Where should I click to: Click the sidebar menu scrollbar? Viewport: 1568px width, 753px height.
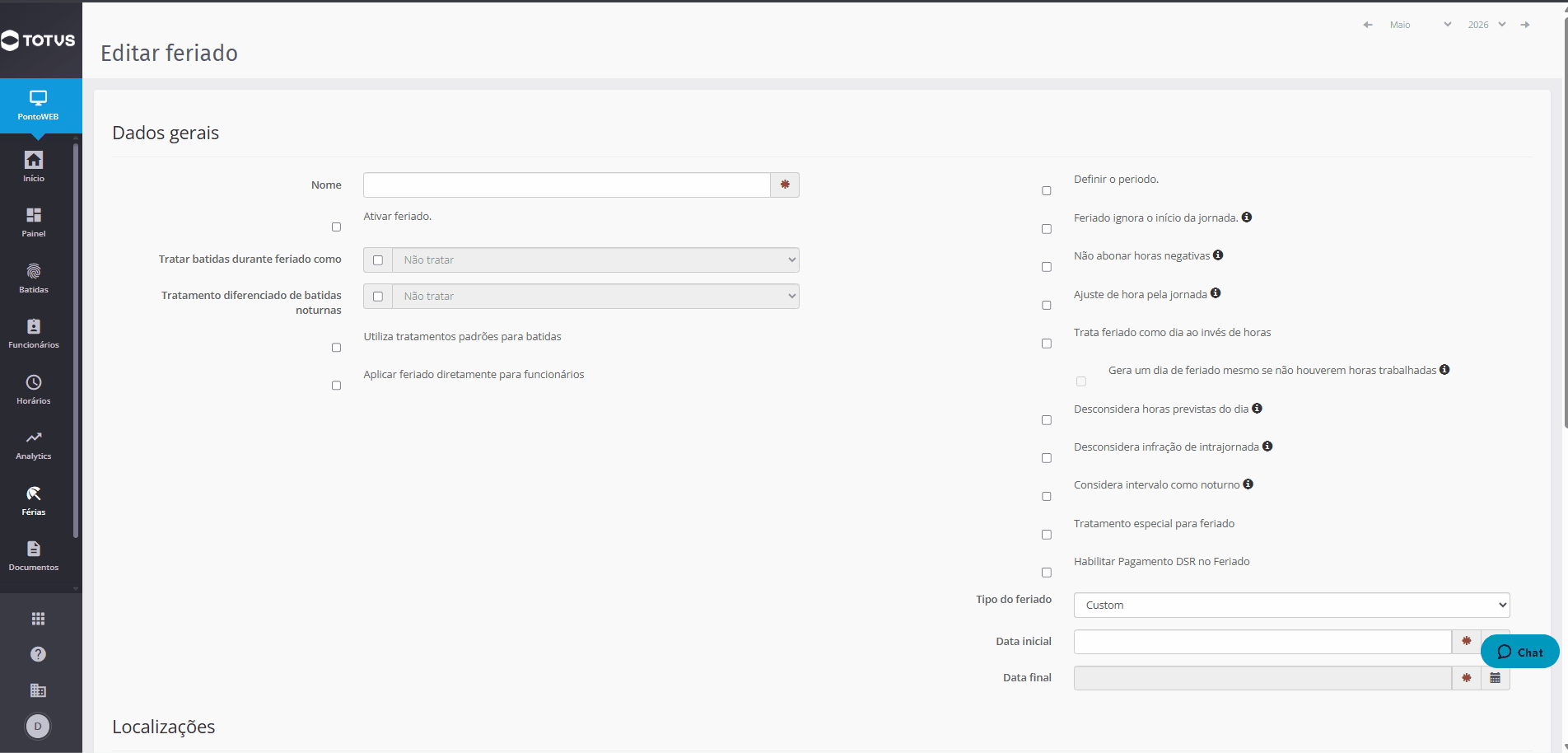tap(76, 342)
